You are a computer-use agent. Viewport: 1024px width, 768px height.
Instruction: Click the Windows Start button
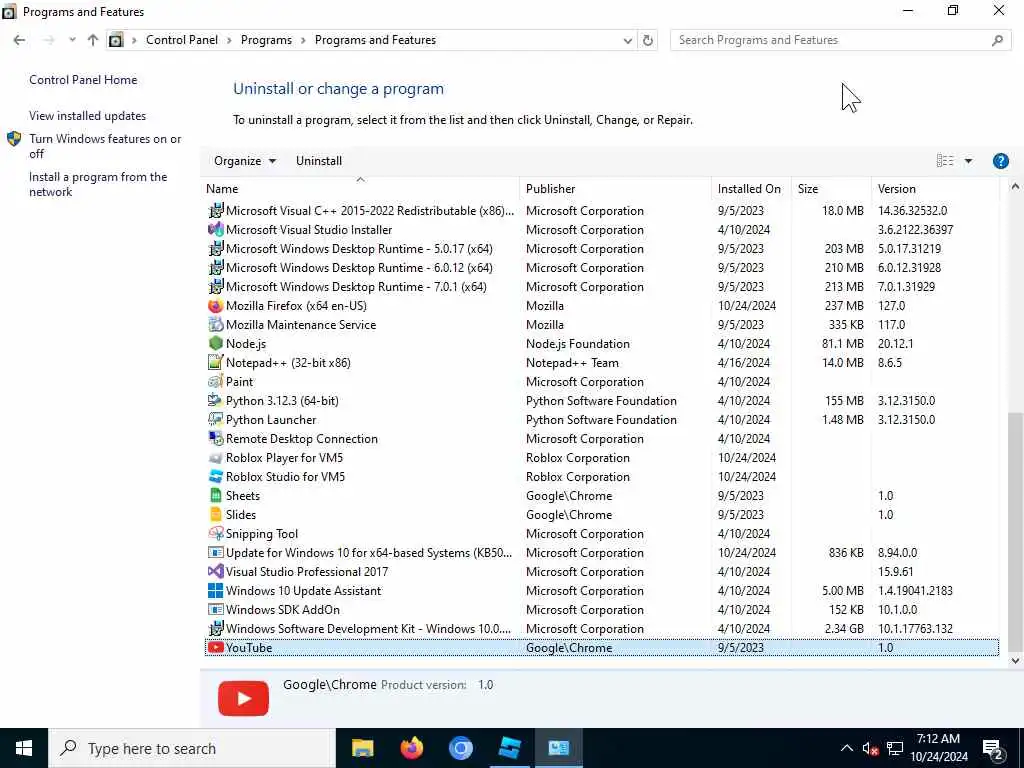[x=24, y=748]
